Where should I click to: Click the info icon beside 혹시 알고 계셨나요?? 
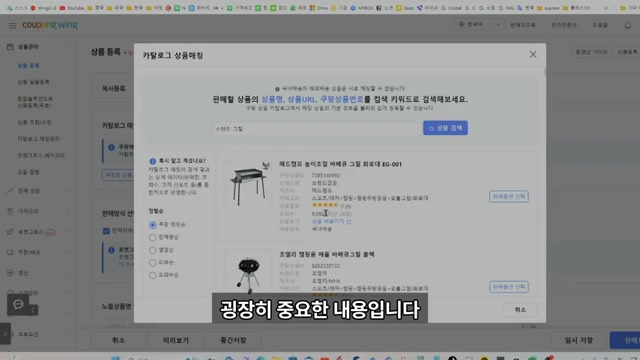click(153, 161)
